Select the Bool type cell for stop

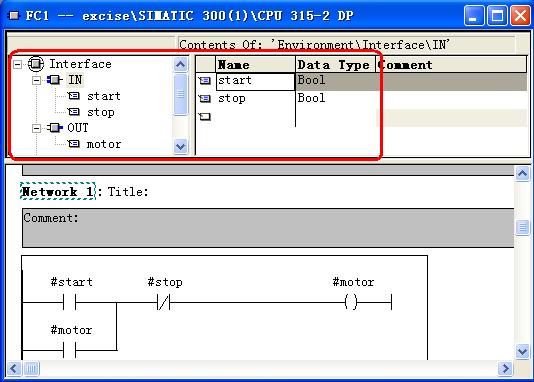[335, 98]
